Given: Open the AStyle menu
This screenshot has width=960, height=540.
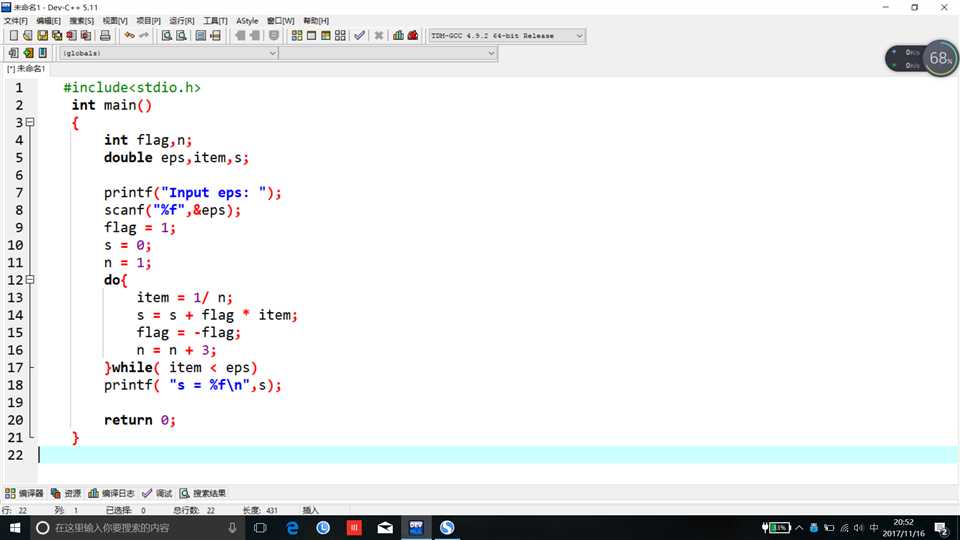Looking at the screenshot, I should [x=247, y=21].
